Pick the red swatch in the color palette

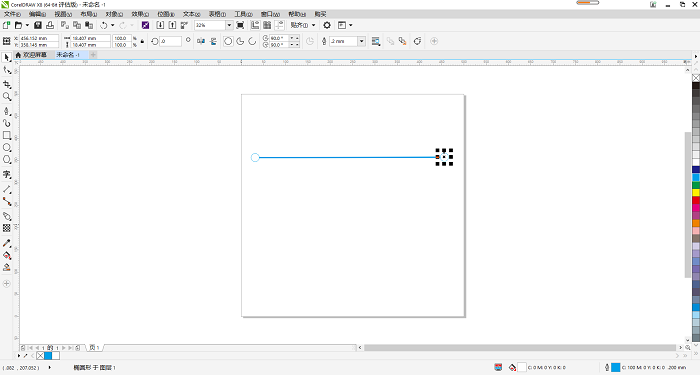696,200
